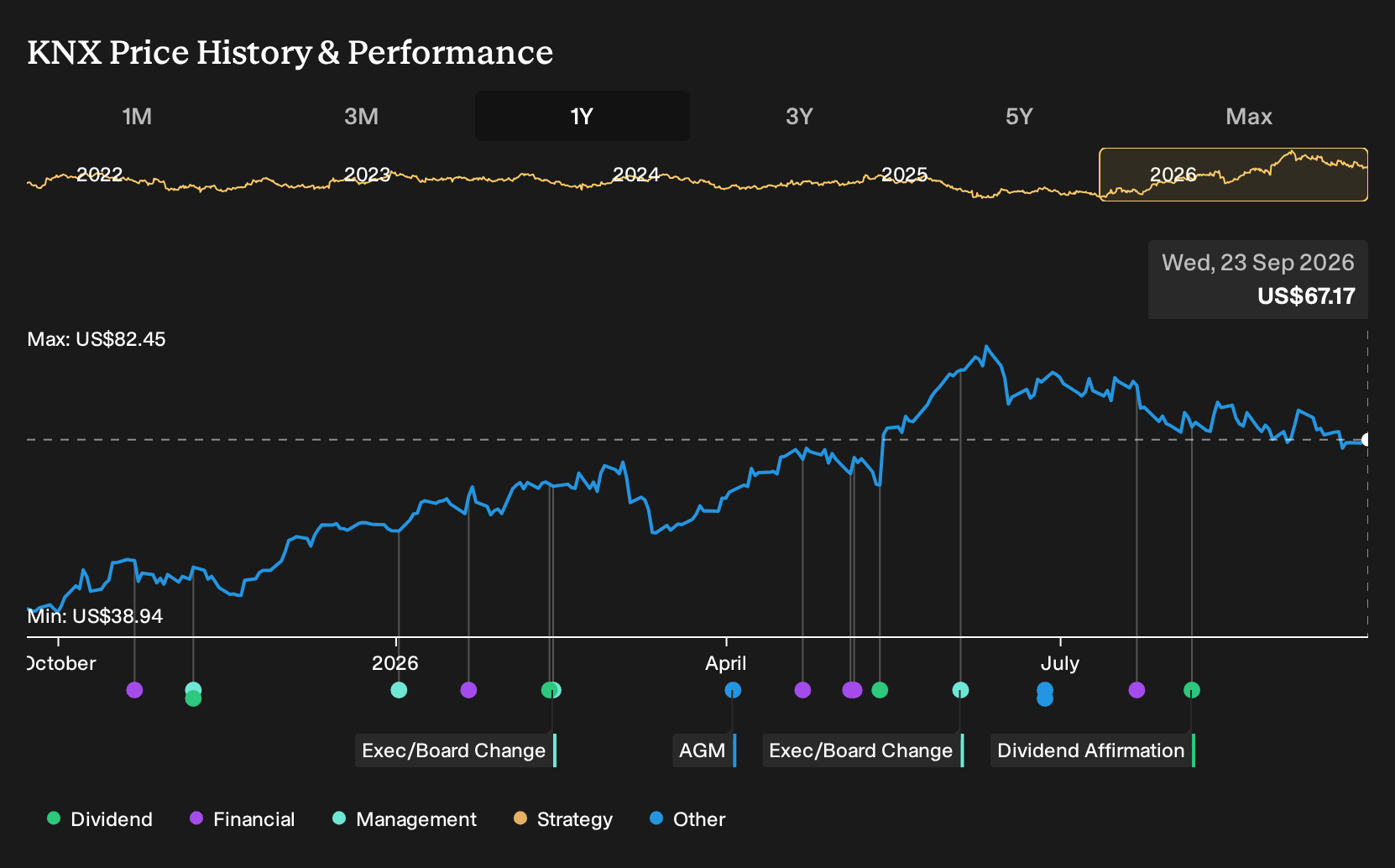Open the AGM event label
The image size is (1395, 868).
pos(704,750)
